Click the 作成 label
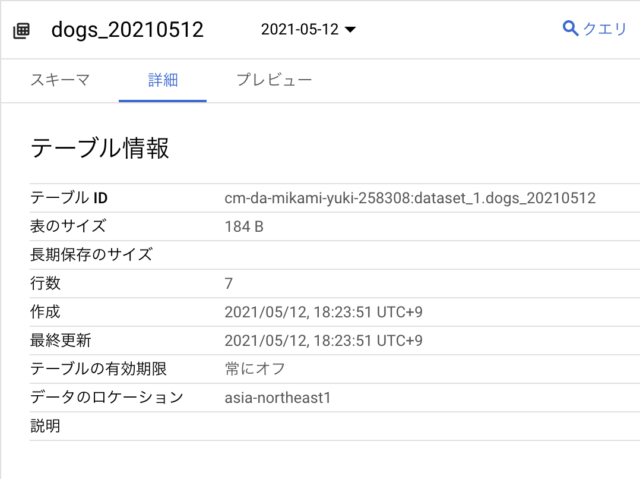Image resolution: width=640 pixels, height=479 pixels. point(45,312)
